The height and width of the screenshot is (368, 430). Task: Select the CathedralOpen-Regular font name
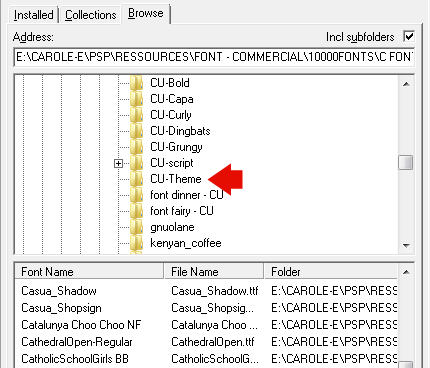pyautogui.click(x=77, y=342)
